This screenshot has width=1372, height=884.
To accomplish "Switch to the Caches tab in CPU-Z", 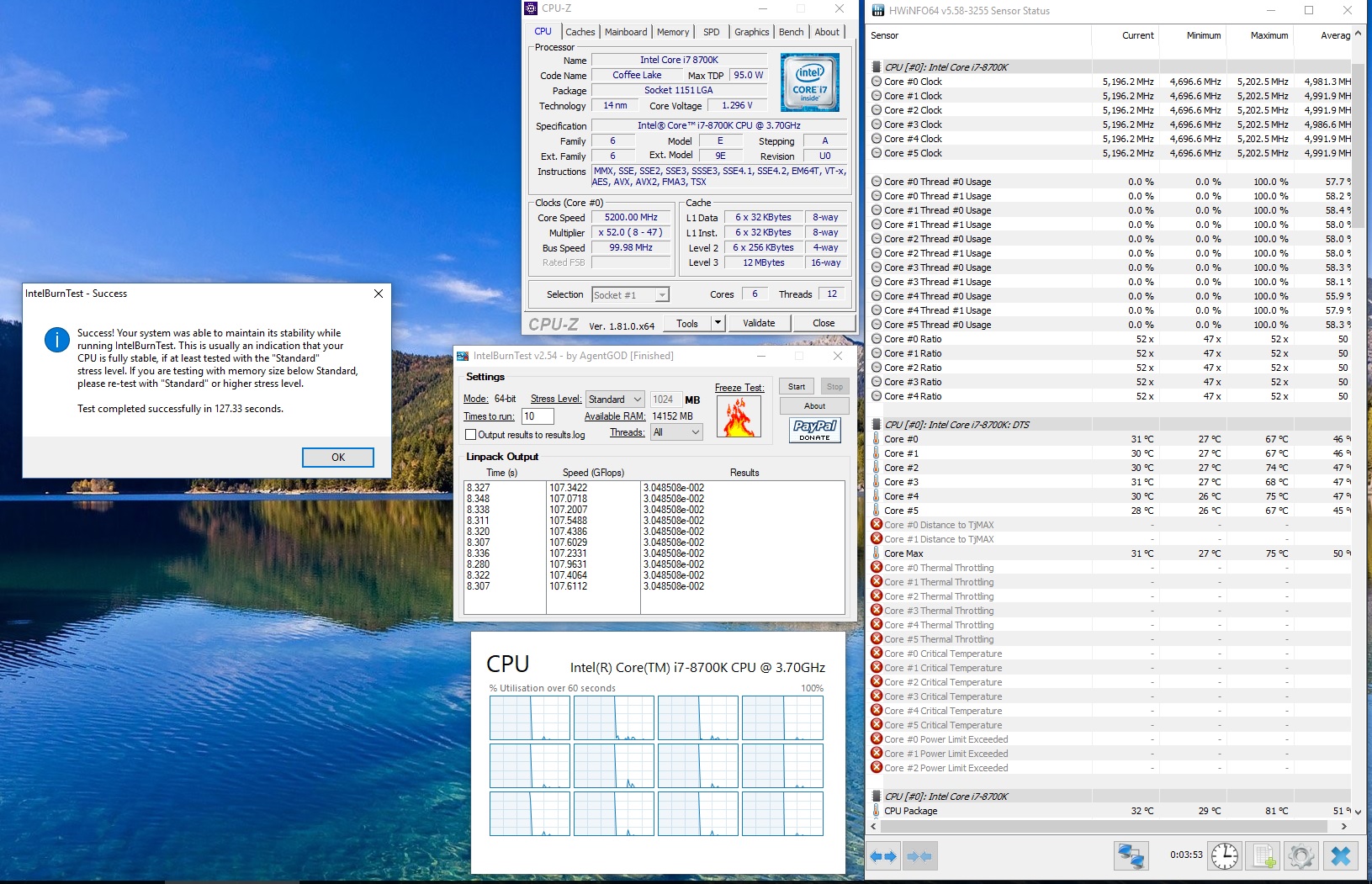I will point(580,32).
